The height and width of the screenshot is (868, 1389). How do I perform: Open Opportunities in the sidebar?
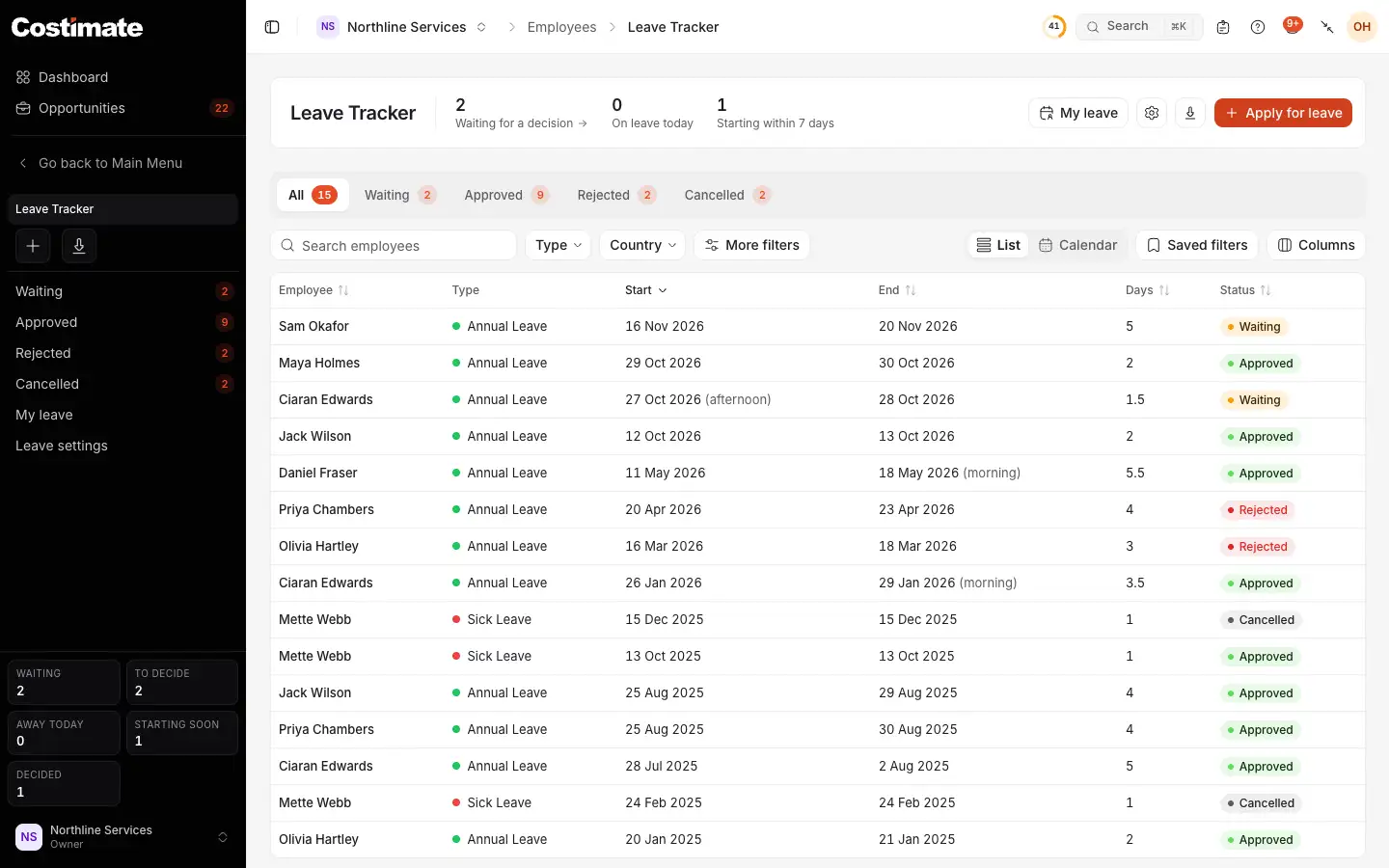click(x=123, y=108)
